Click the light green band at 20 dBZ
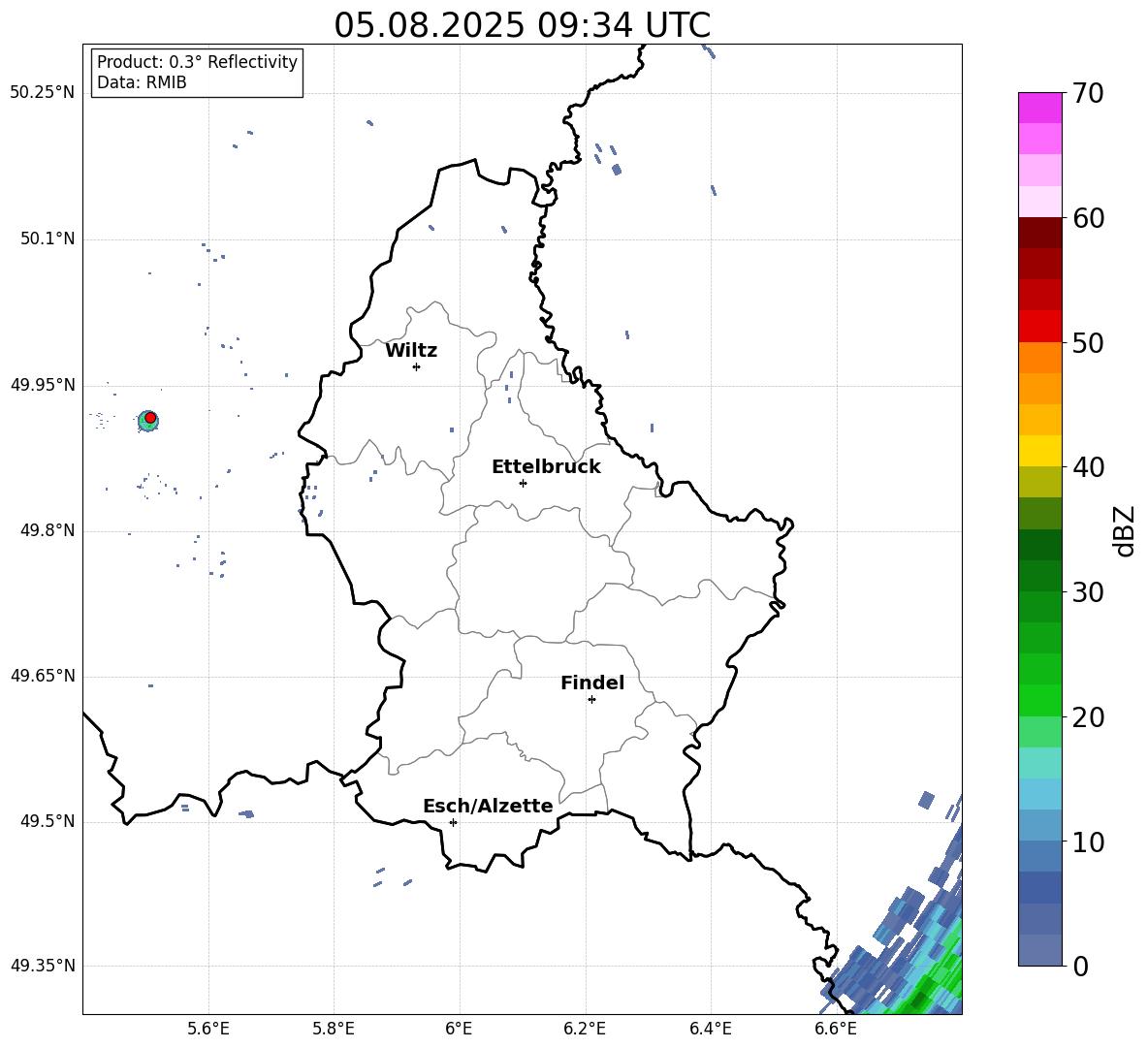 [x=1039, y=732]
